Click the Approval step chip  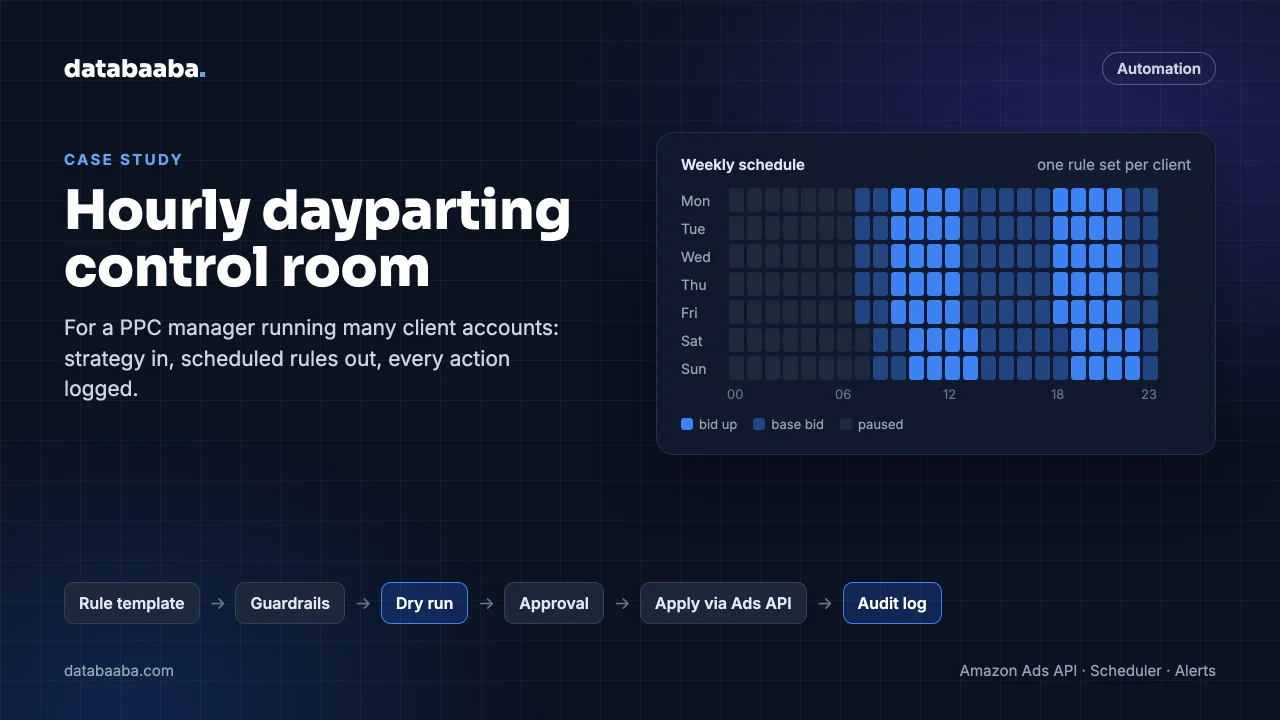(x=554, y=603)
